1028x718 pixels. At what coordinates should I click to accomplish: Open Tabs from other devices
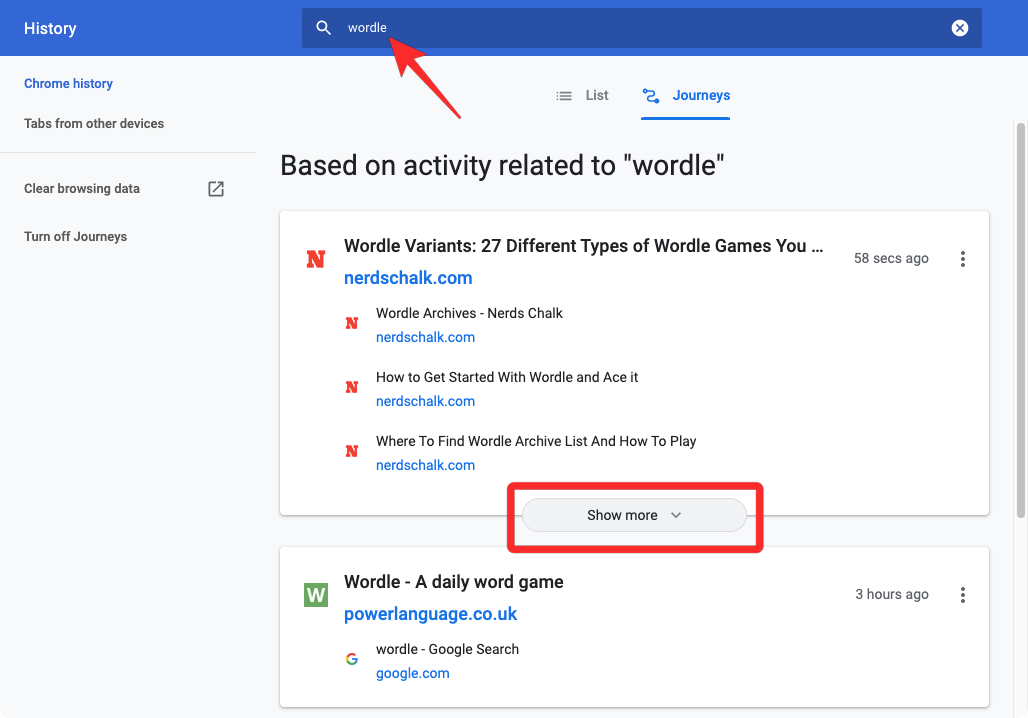pos(94,124)
